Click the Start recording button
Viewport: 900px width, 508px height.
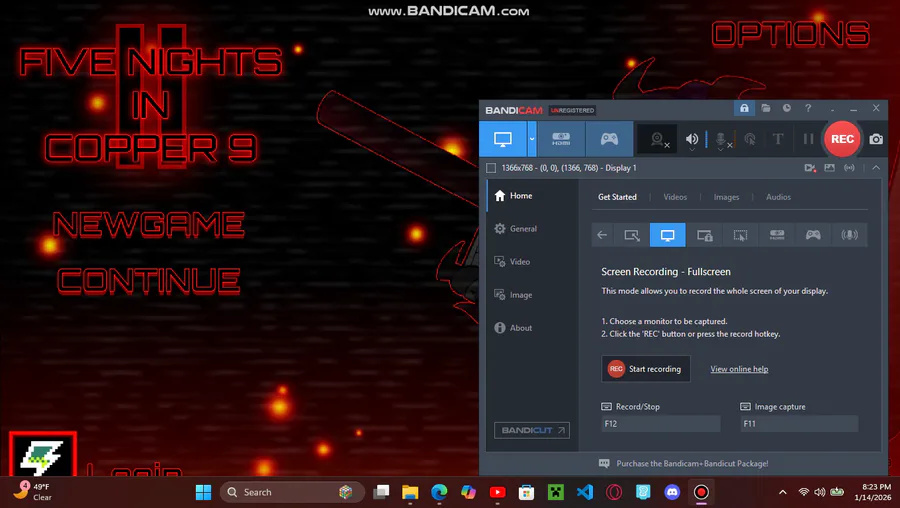pos(646,369)
